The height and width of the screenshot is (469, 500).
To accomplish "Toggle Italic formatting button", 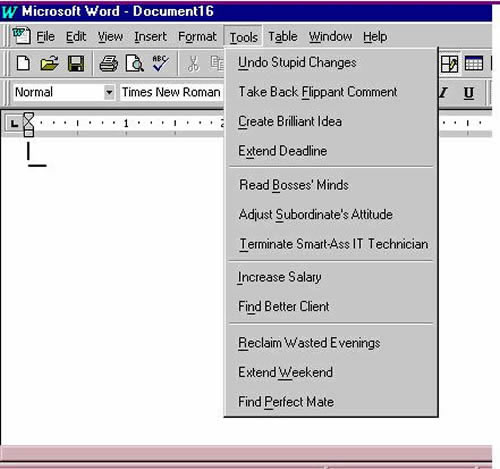I will pyautogui.click(x=443, y=92).
